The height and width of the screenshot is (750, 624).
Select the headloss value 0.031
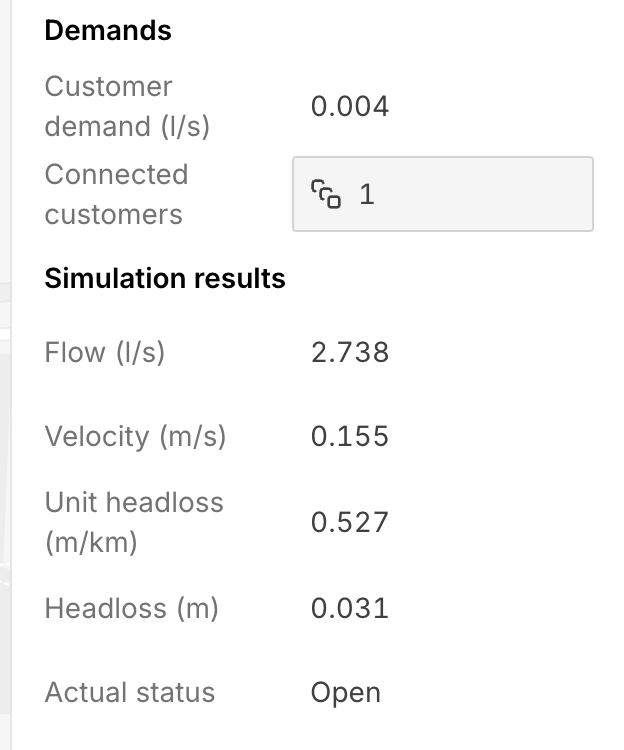pyautogui.click(x=350, y=608)
